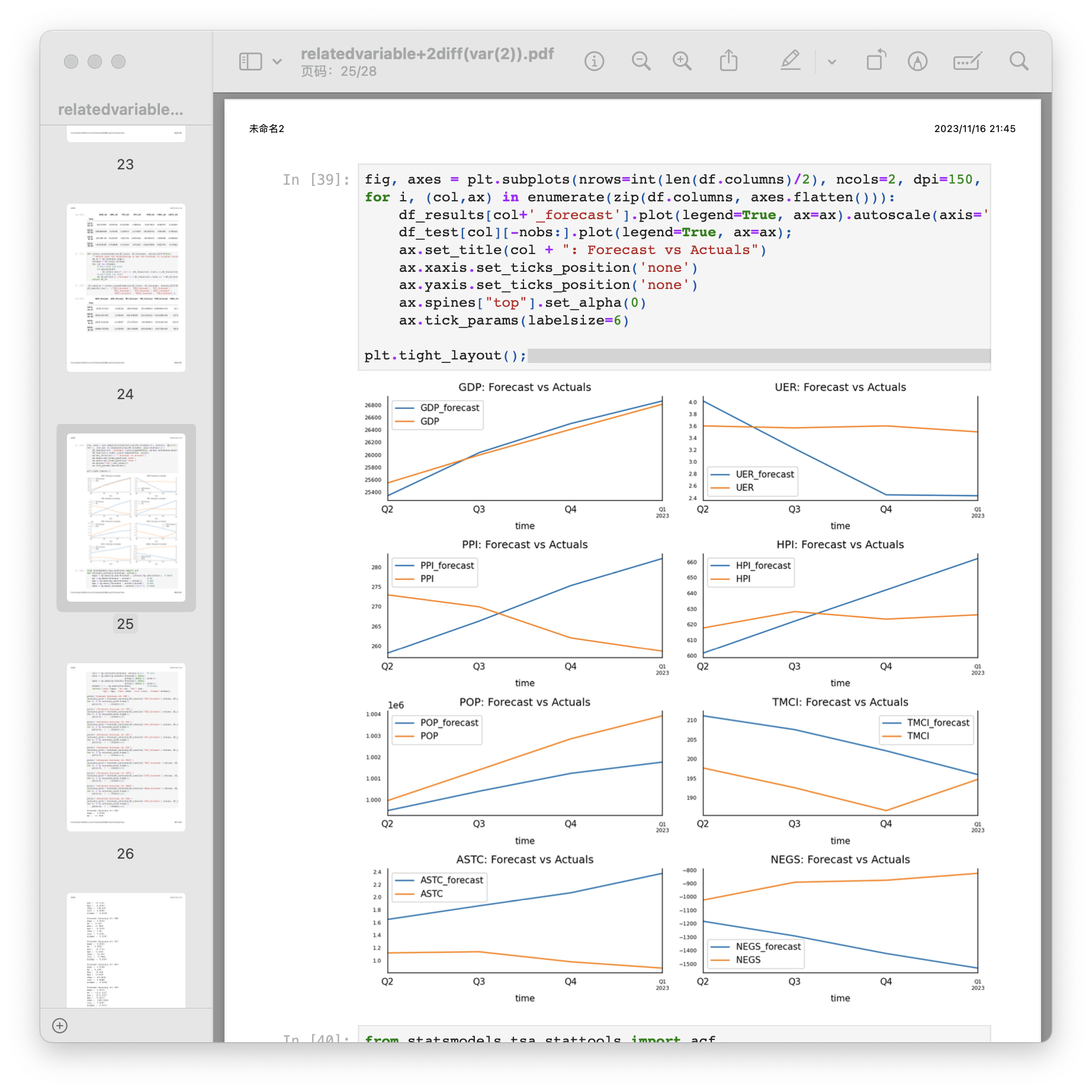Click the add page plus button

pos(60,1026)
